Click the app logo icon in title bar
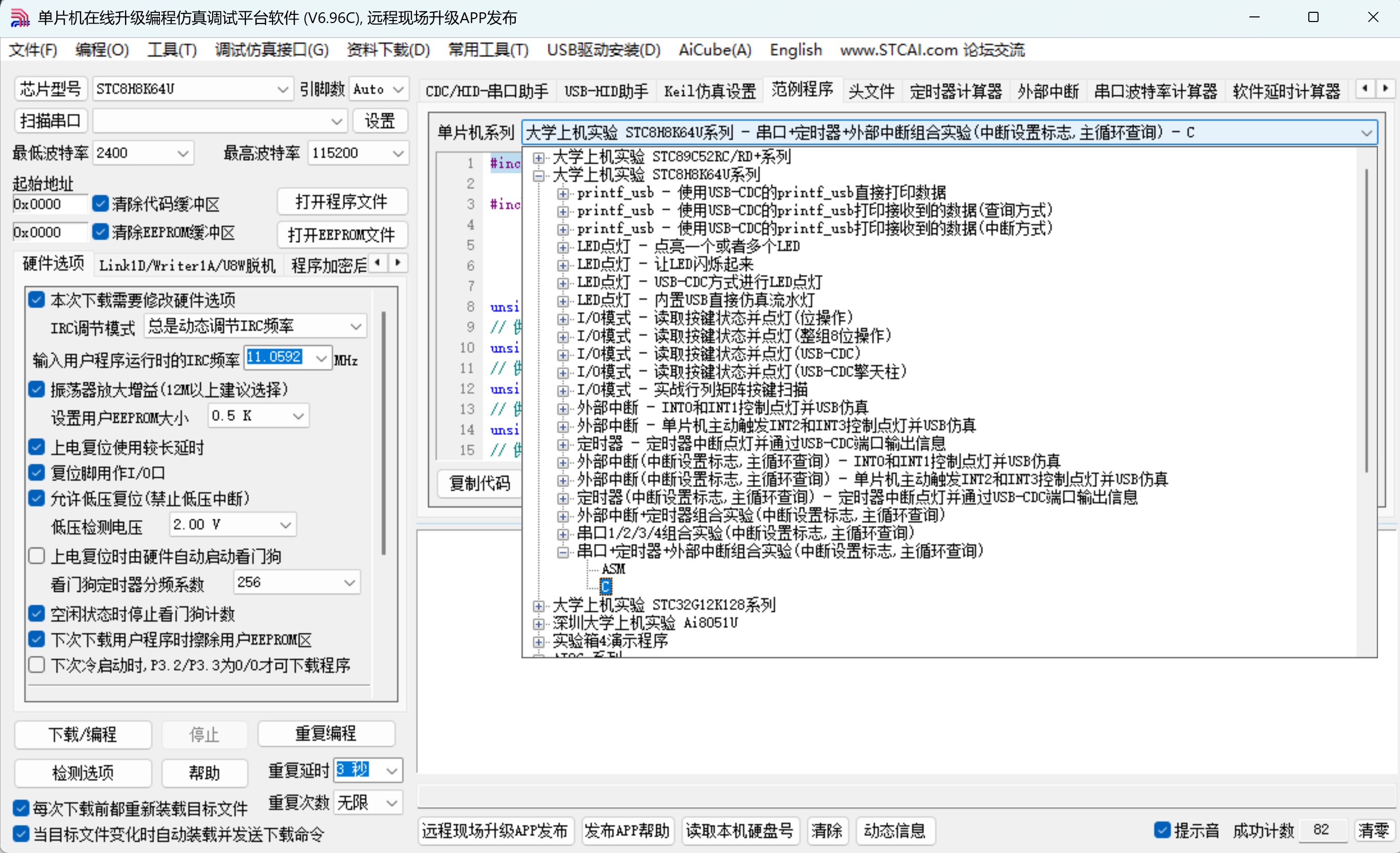 19,17
